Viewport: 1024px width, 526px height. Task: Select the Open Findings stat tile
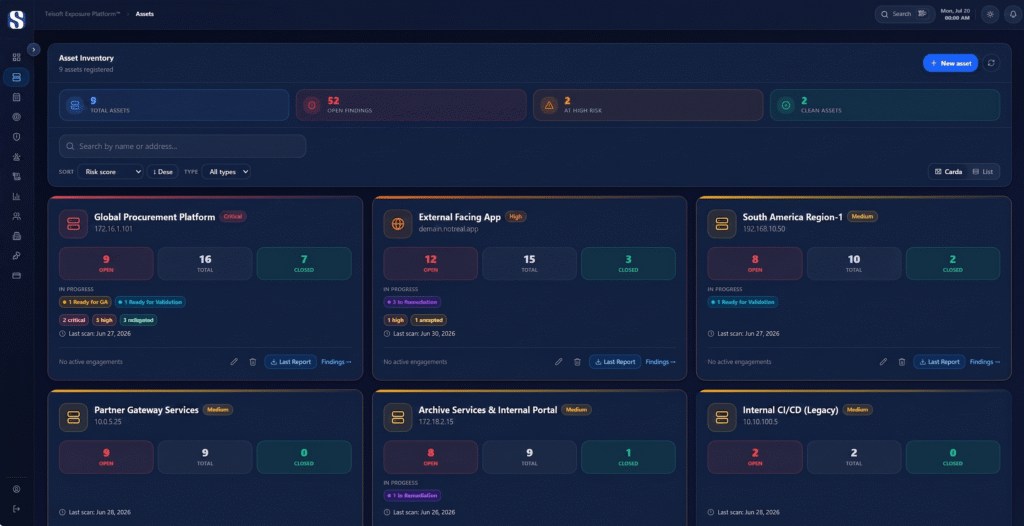tap(411, 105)
